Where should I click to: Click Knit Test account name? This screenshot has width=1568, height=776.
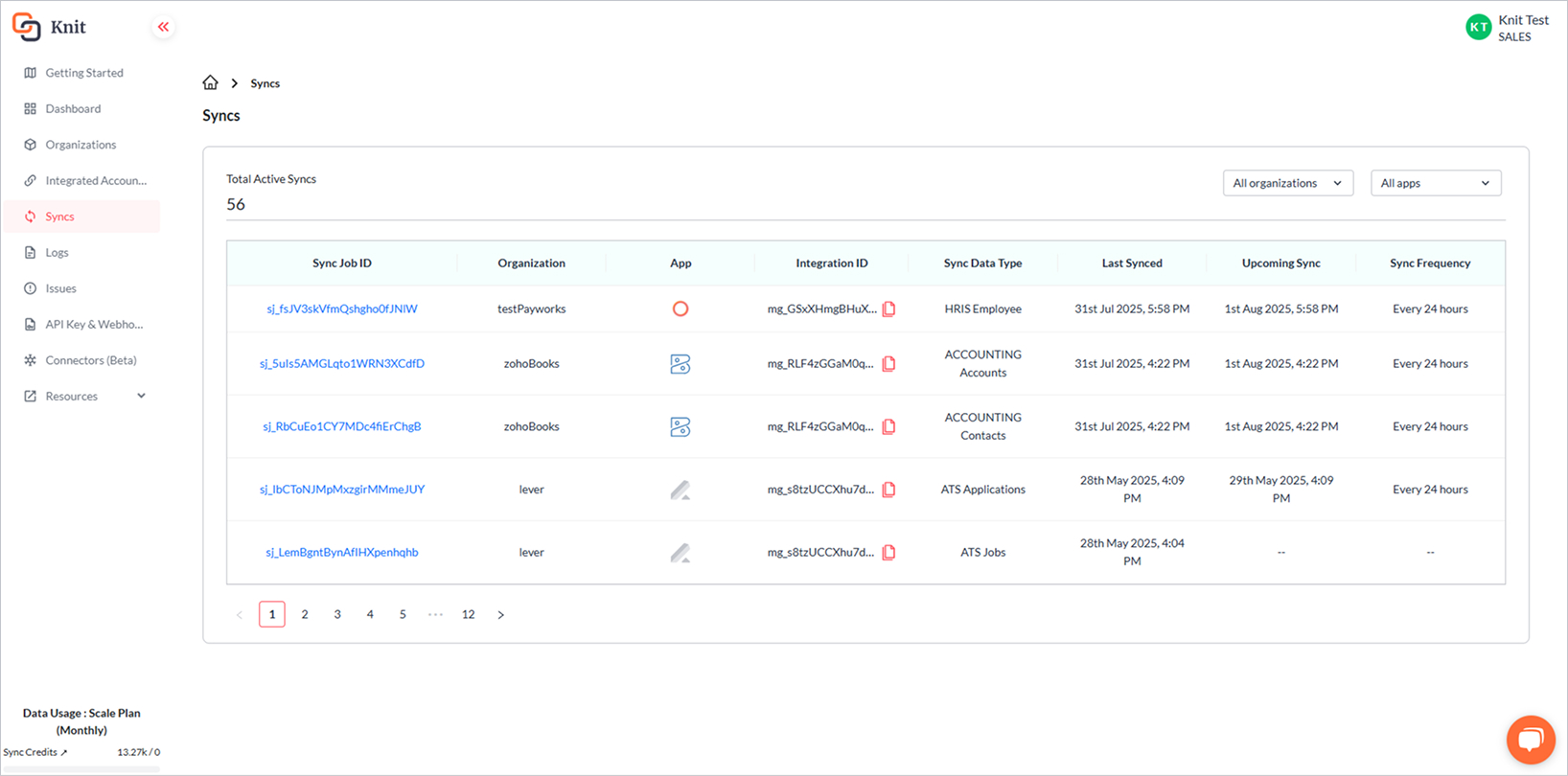coord(1524,20)
